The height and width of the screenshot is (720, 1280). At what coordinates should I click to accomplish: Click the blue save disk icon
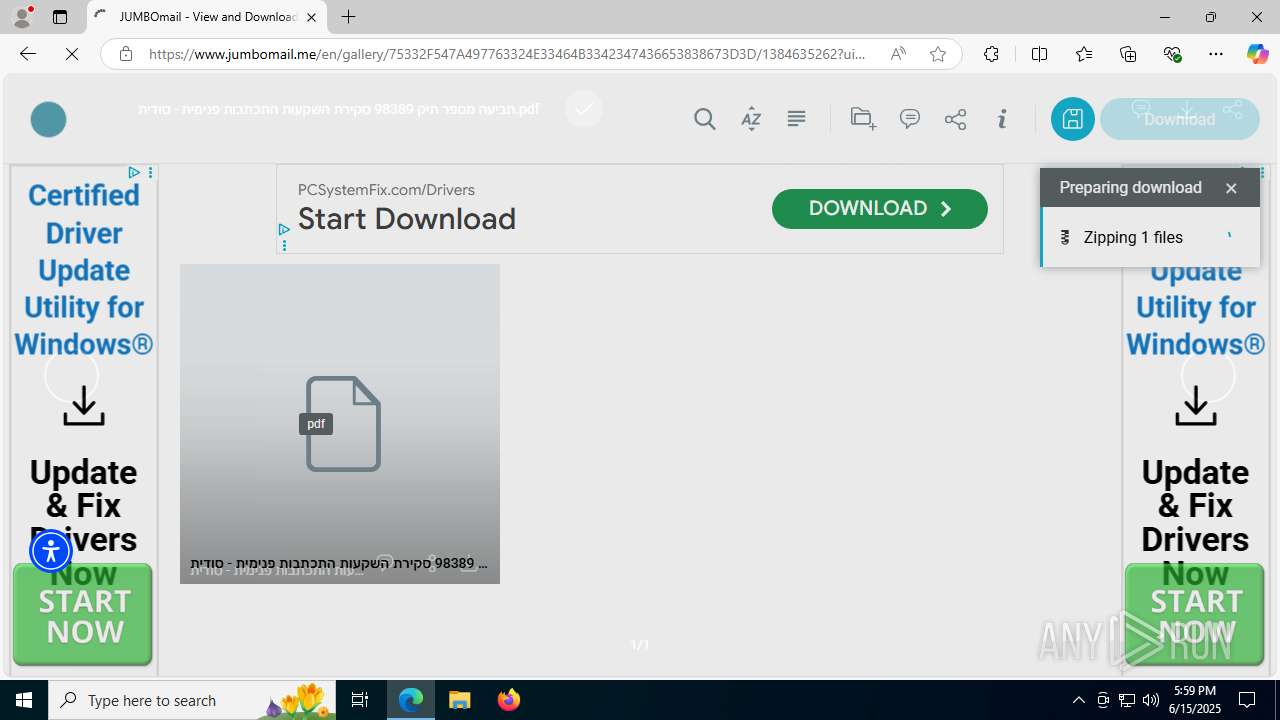pyautogui.click(x=1072, y=119)
